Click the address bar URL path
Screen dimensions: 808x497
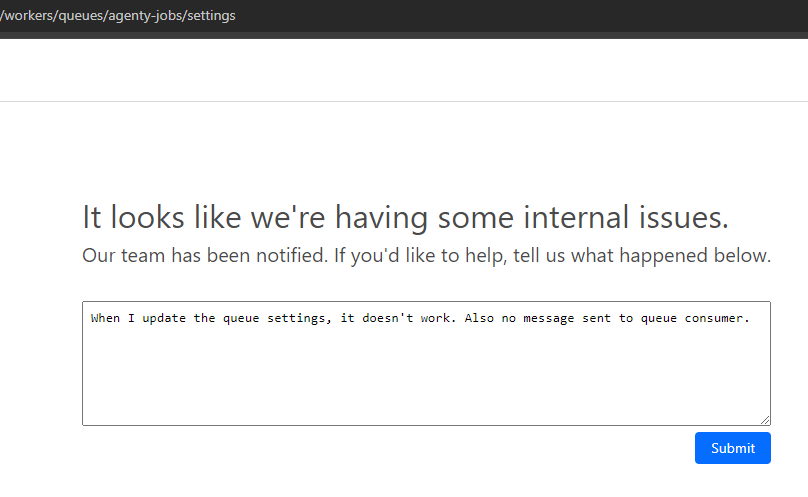[x=120, y=16]
